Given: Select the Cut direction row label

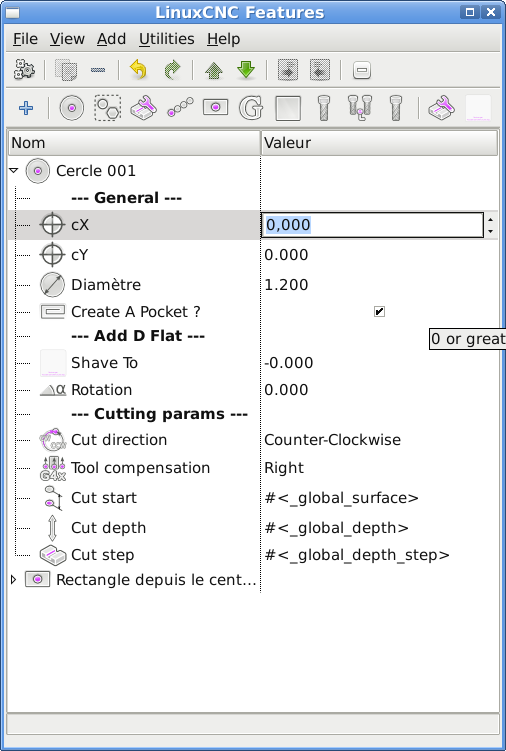Looking at the screenshot, I should (x=119, y=440).
